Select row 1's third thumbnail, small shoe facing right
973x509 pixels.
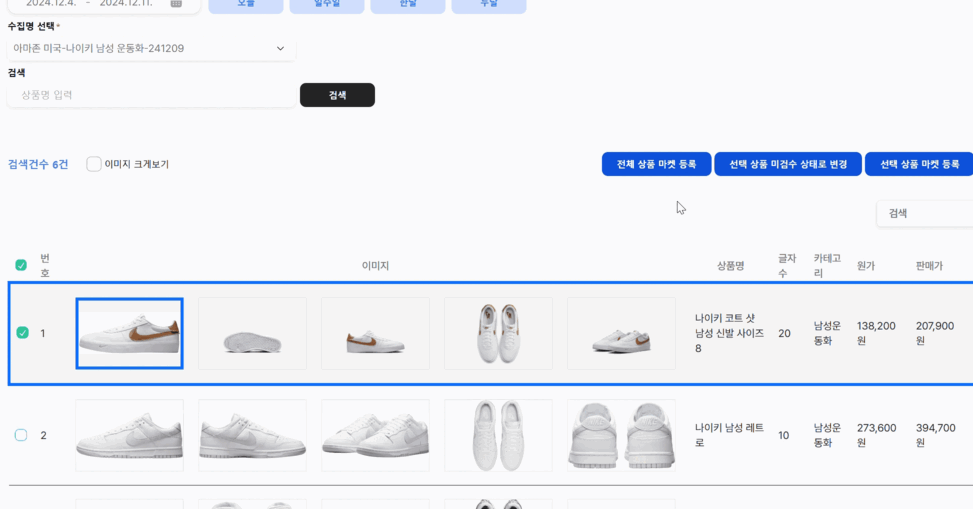click(375, 333)
